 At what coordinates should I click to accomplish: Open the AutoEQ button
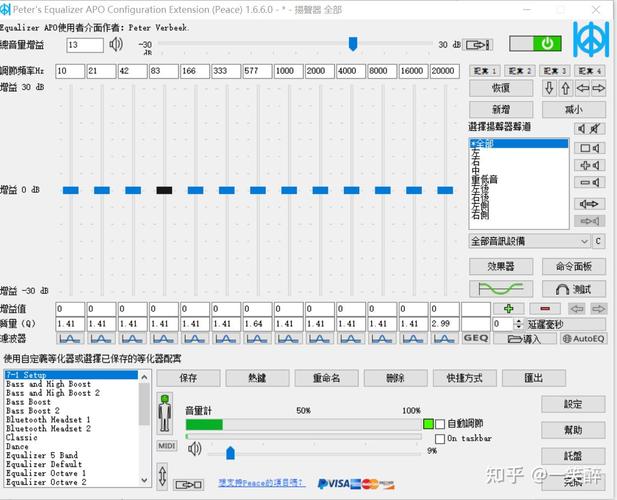584,339
